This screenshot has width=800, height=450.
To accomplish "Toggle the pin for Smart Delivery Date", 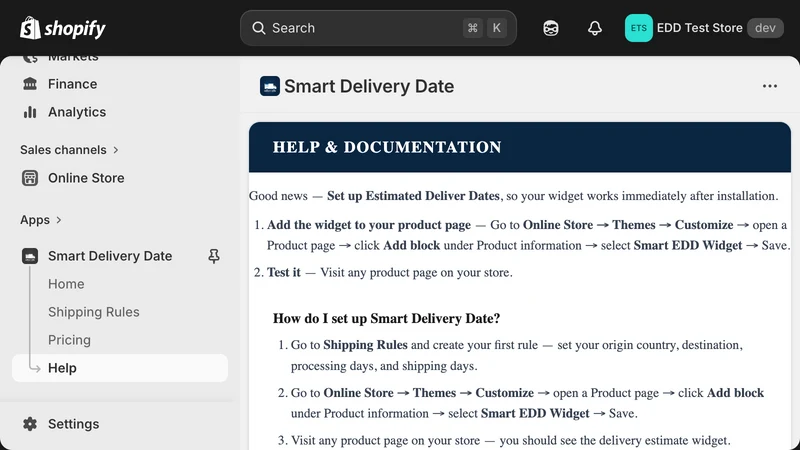I will pyautogui.click(x=214, y=256).
